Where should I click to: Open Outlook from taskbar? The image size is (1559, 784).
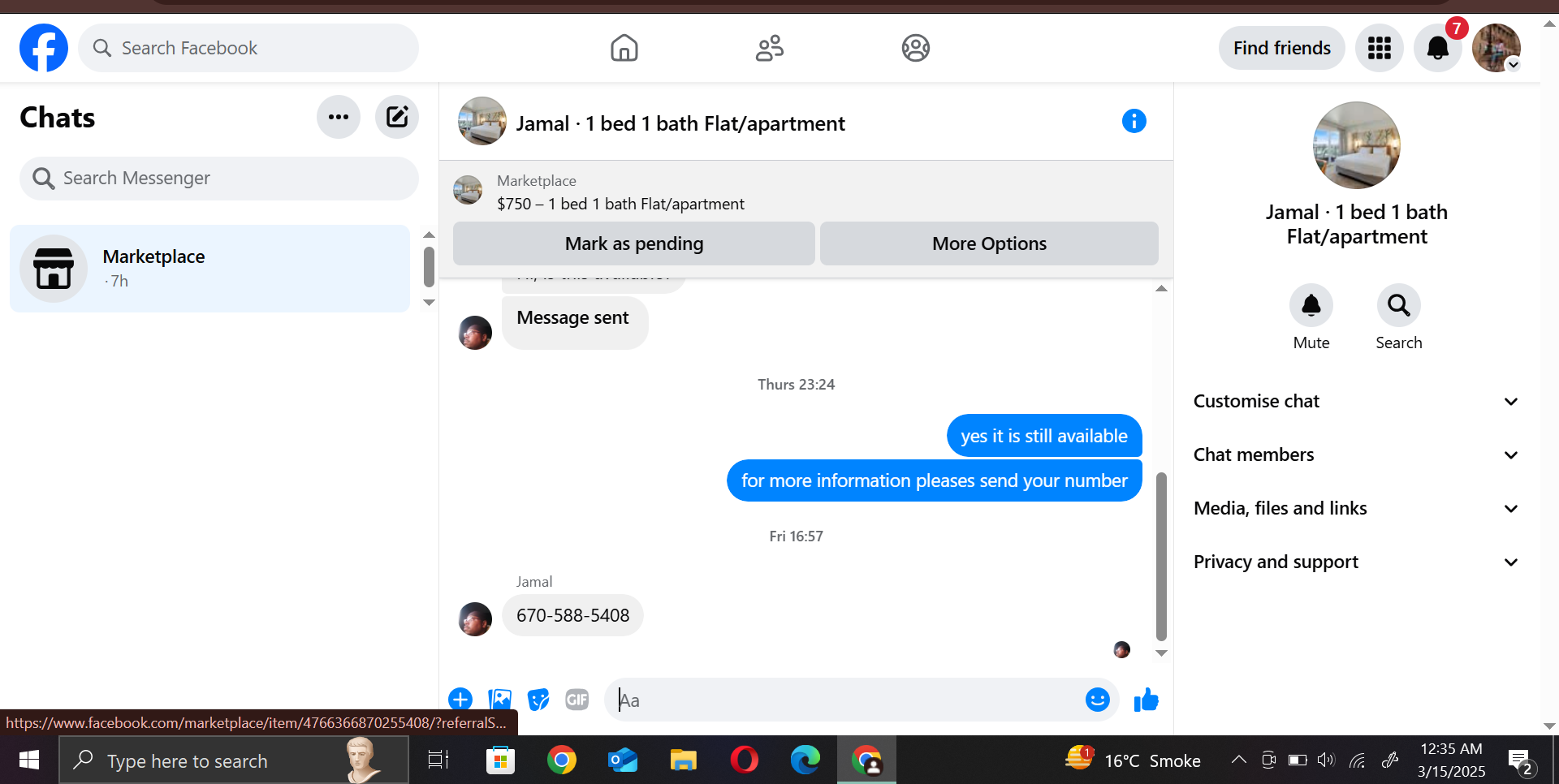(622, 760)
